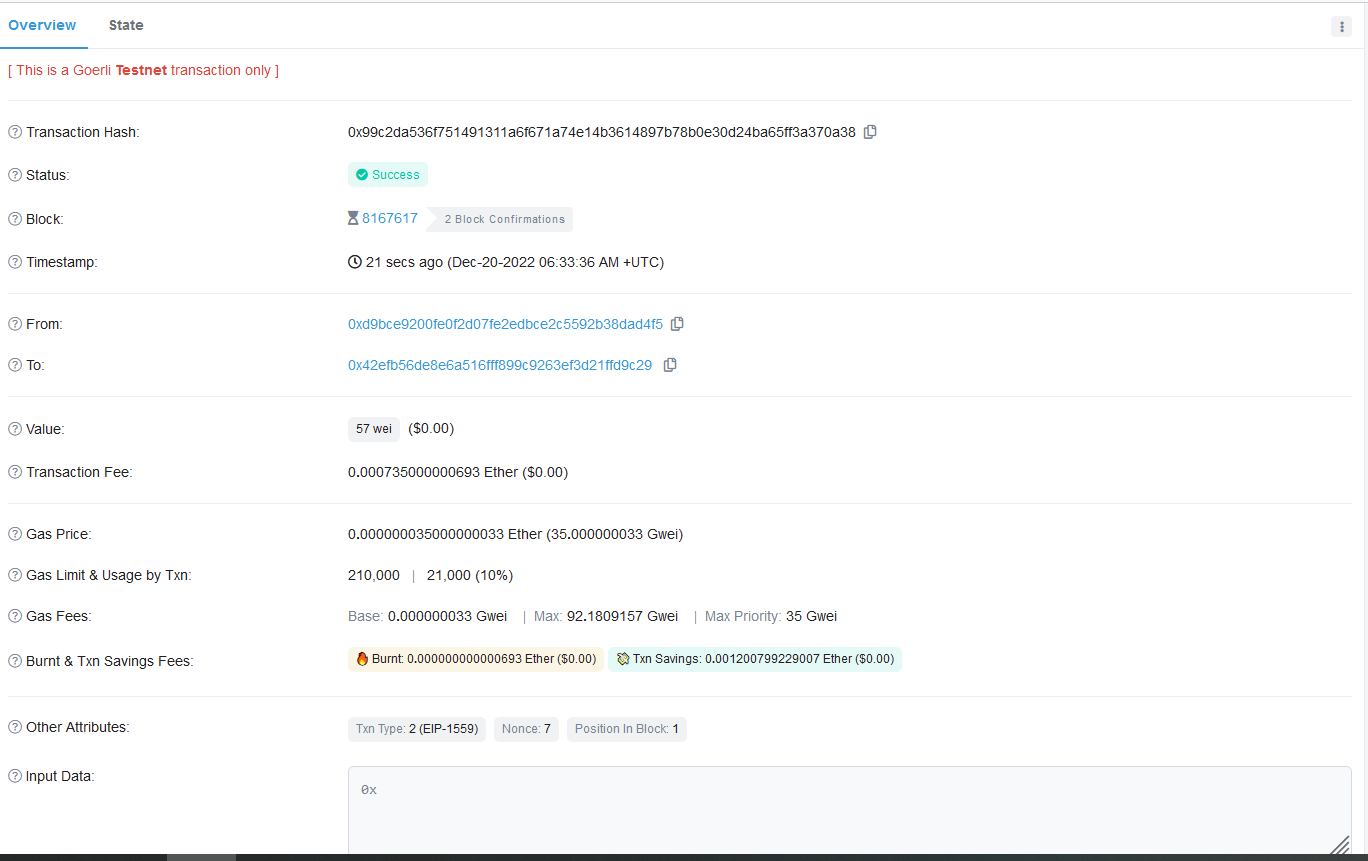This screenshot has height=861, width=1368.
Task: Open the sender address 0xd9bce9200fe0f2d07fe2edbce2c5592b38dad4f5
Action: pos(504,323)
